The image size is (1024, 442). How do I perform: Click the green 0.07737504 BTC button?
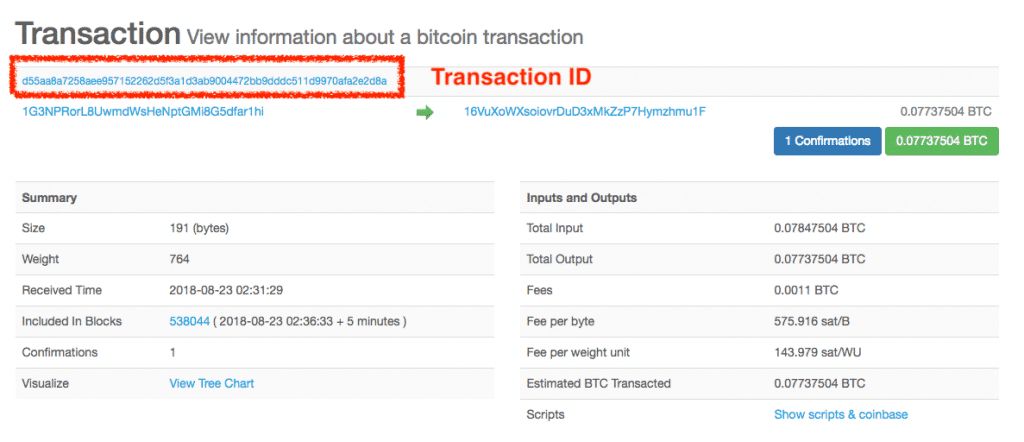[941, 141]
